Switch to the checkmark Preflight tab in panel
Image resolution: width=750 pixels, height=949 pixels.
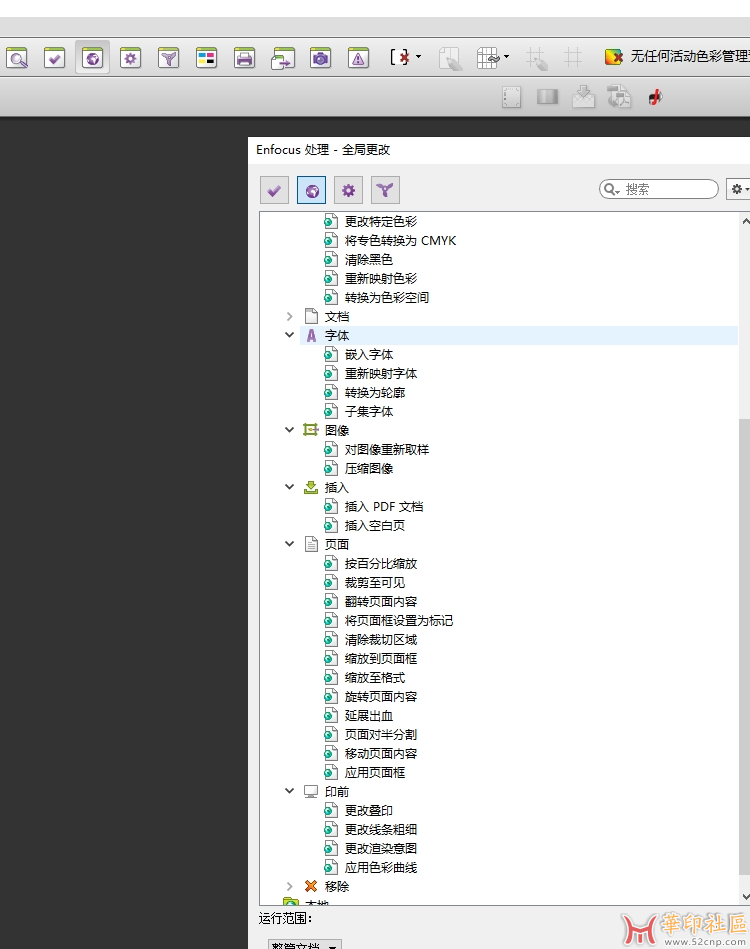tap(274, 191)
